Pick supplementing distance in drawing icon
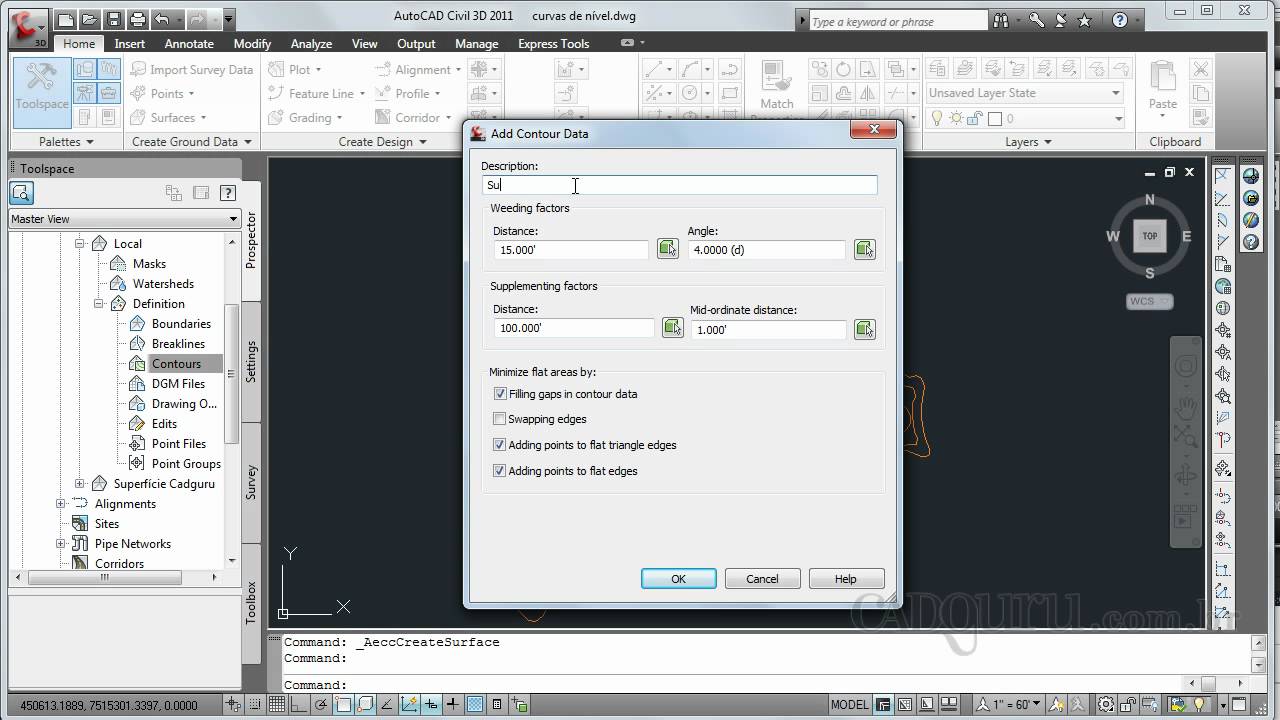The width and height of the screenshot is (1280, 720). click(x=672, y=328)
